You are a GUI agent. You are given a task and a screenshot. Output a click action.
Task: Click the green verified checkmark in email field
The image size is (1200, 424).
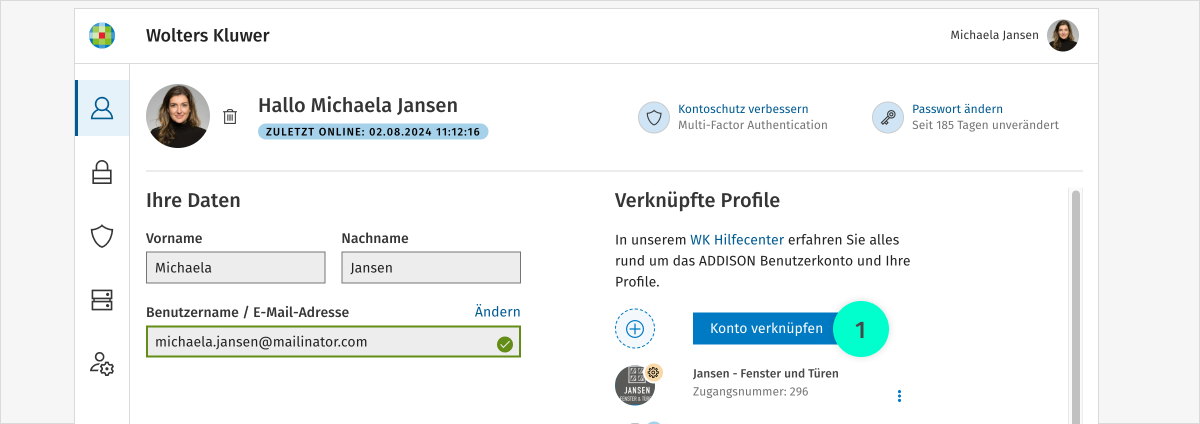coord(505,344)
